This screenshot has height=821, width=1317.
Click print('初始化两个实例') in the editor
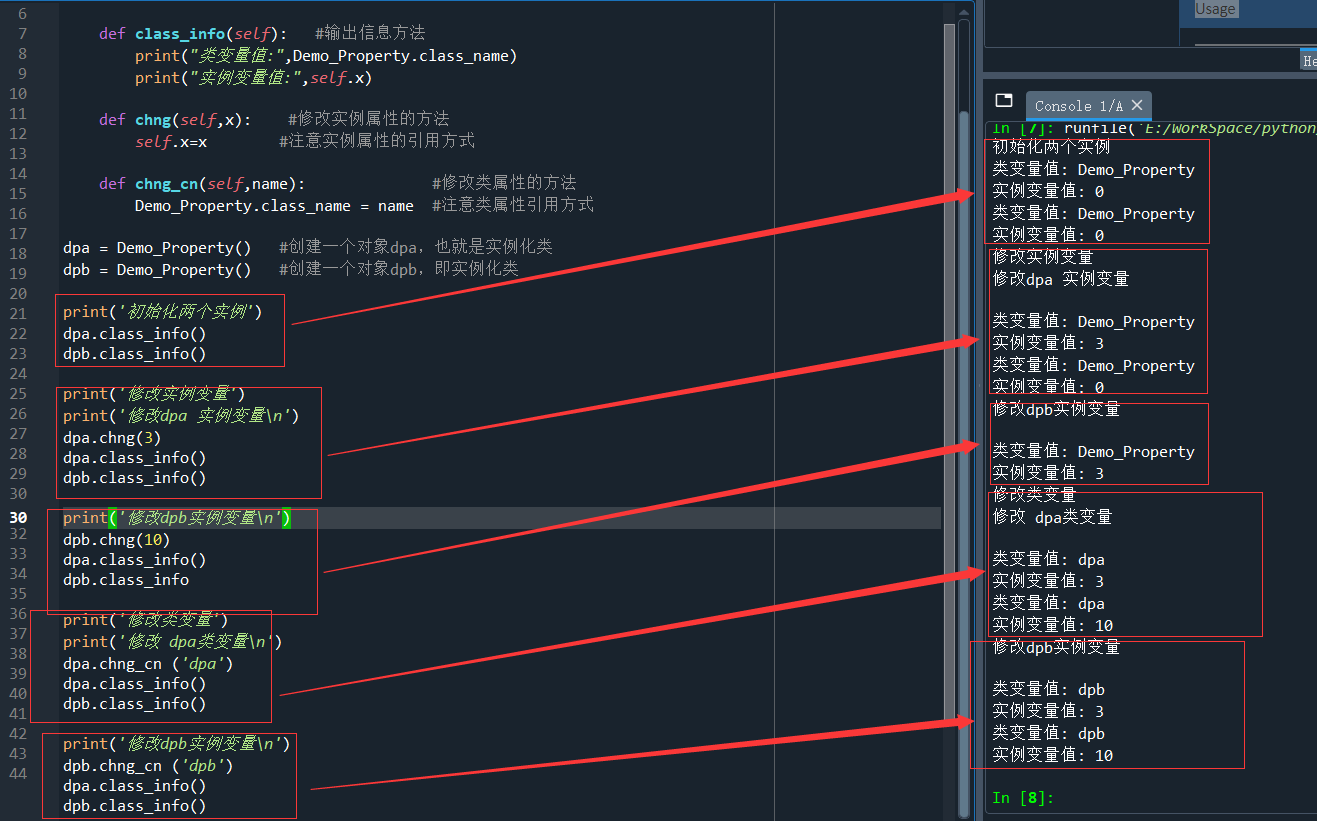pos(162,311)
